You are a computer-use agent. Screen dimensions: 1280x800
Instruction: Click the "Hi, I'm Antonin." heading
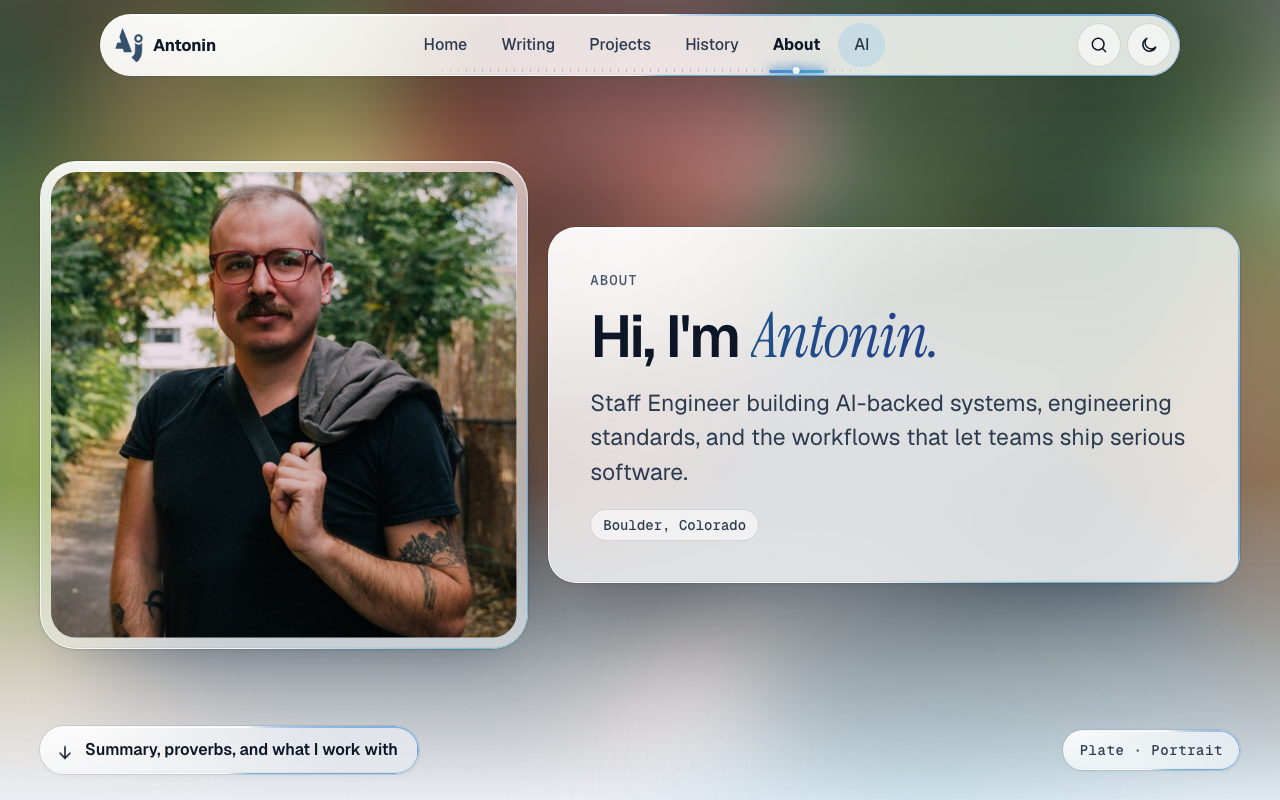[x=764, y=336]
